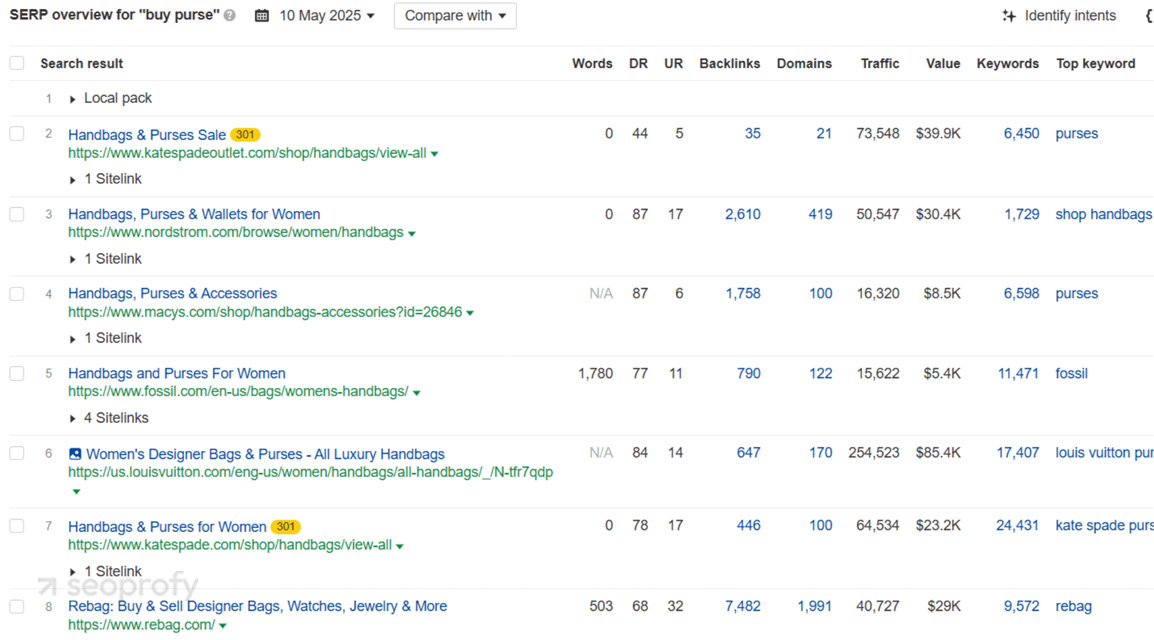Open Handbags, Purses & Wallets for Women link
1154x640 pixels.
point(194,214)
